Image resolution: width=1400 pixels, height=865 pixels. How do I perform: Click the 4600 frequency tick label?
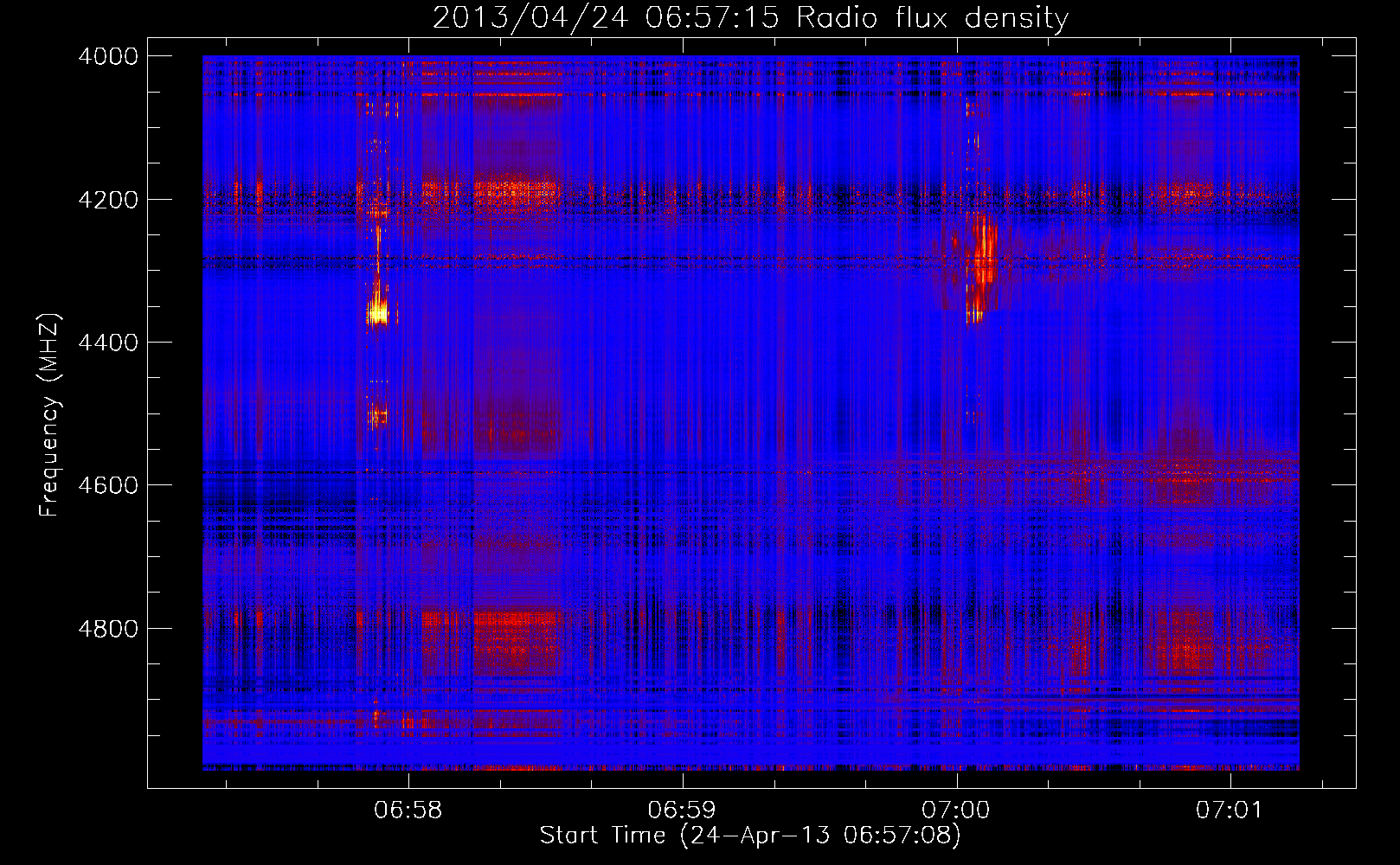pyautogui.click(x=108, y=485)
